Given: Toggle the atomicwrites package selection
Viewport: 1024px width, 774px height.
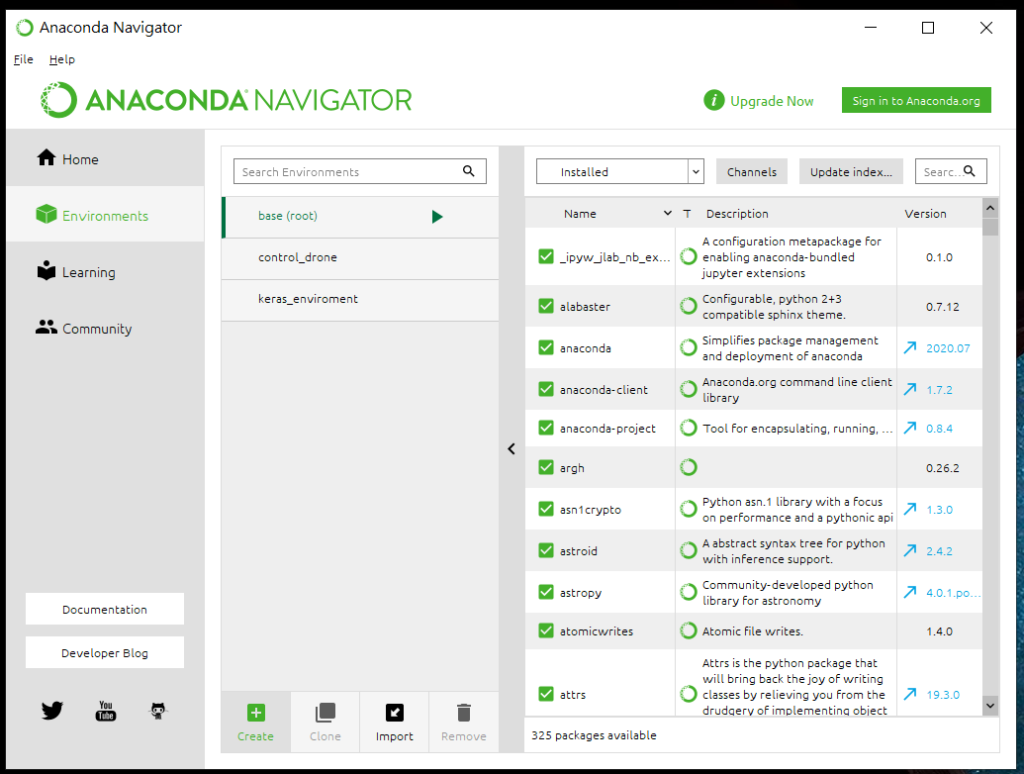Looking at the screenshot, I should click(x=546, y=631).
